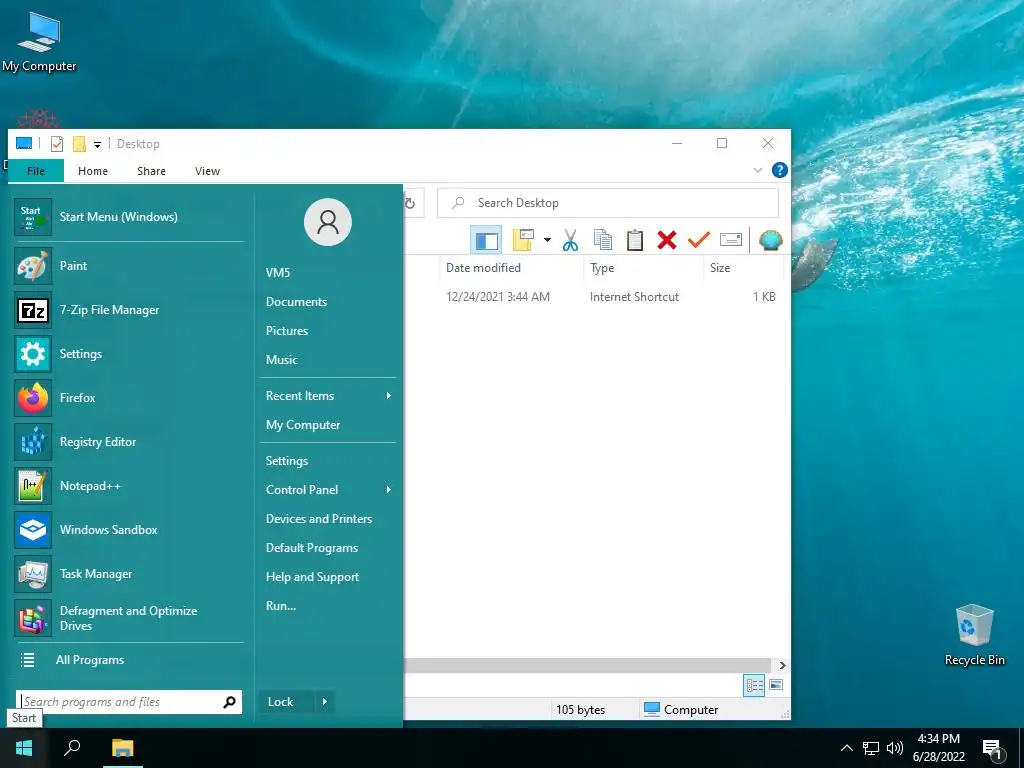Image resolution: width=1024 pixels, height=768 pixels.
Task: Open the Explorer help question mark
Action: (x=780, y=170)
